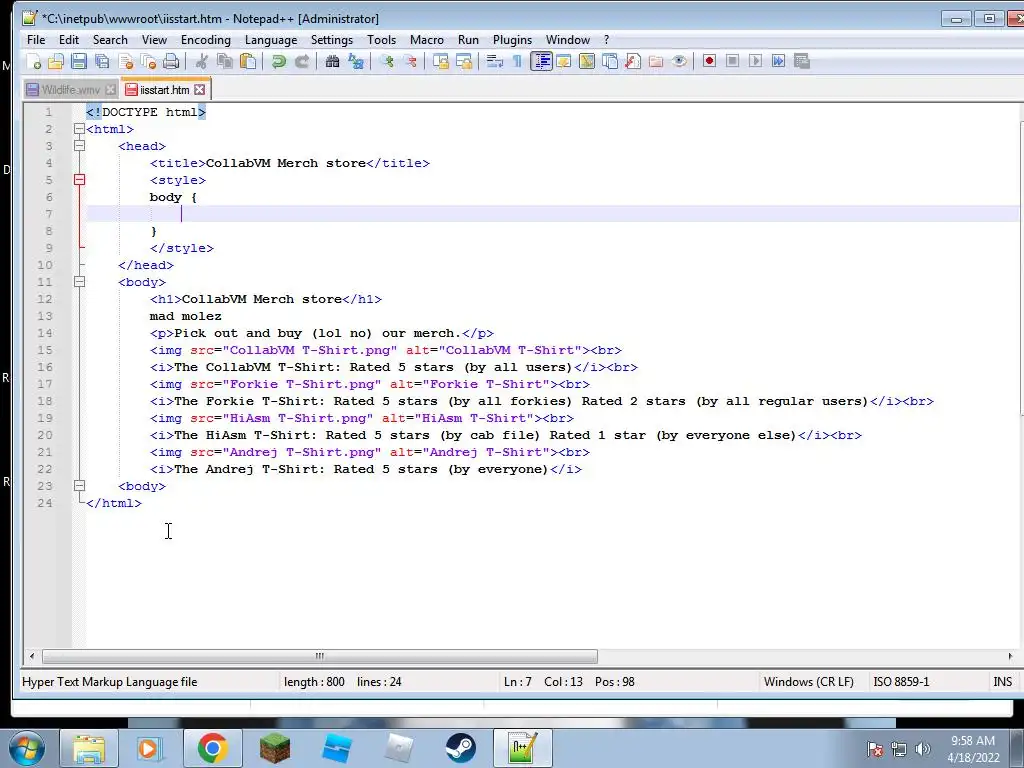Click the Open file toolbar icon
The image size is (1024, 768).
pos(56,61)
